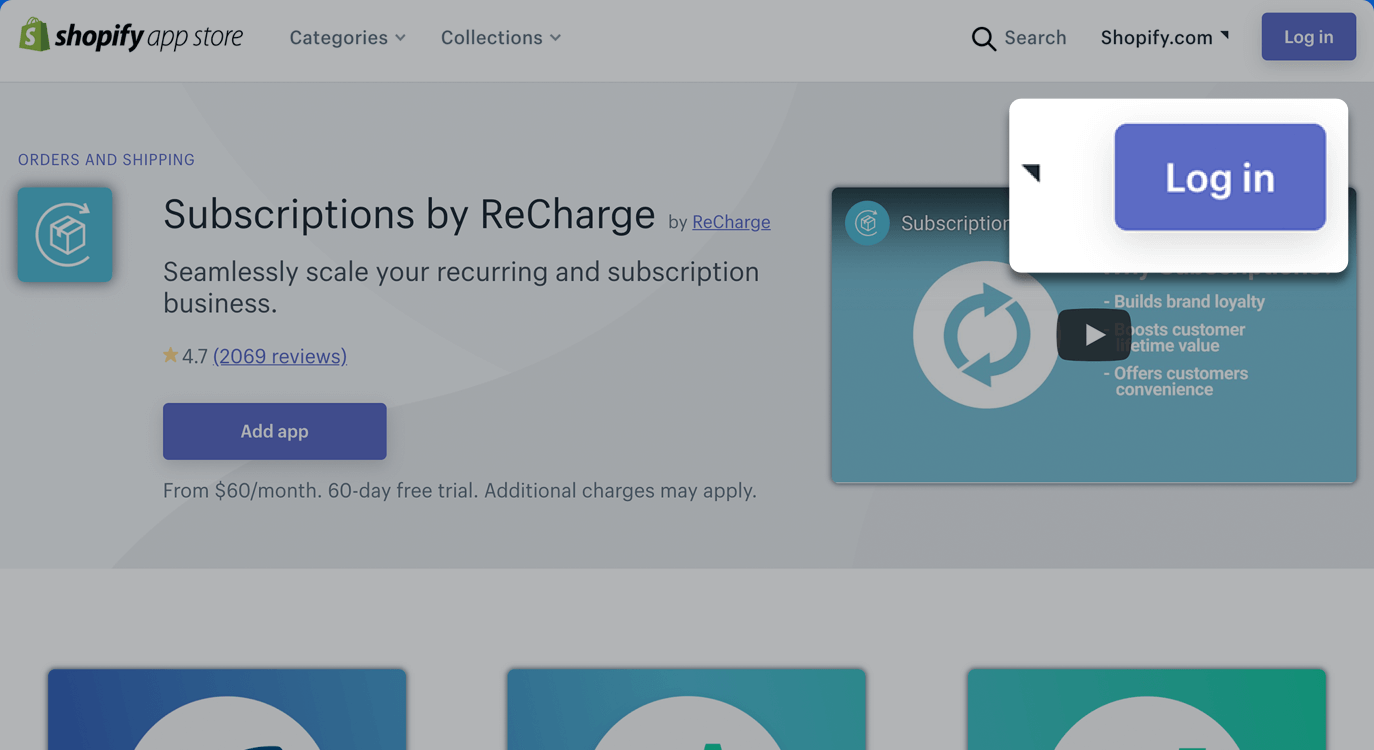Open the first blue feature screenshot thumbnail
This screenshot has height=750, width=1374.
click(227, 709)
